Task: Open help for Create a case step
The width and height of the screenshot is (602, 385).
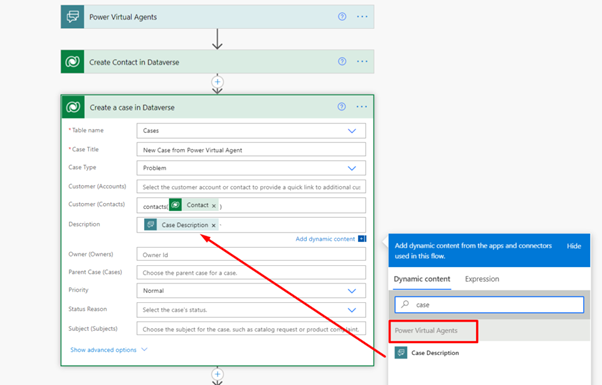Action: [x=341, y=107]
